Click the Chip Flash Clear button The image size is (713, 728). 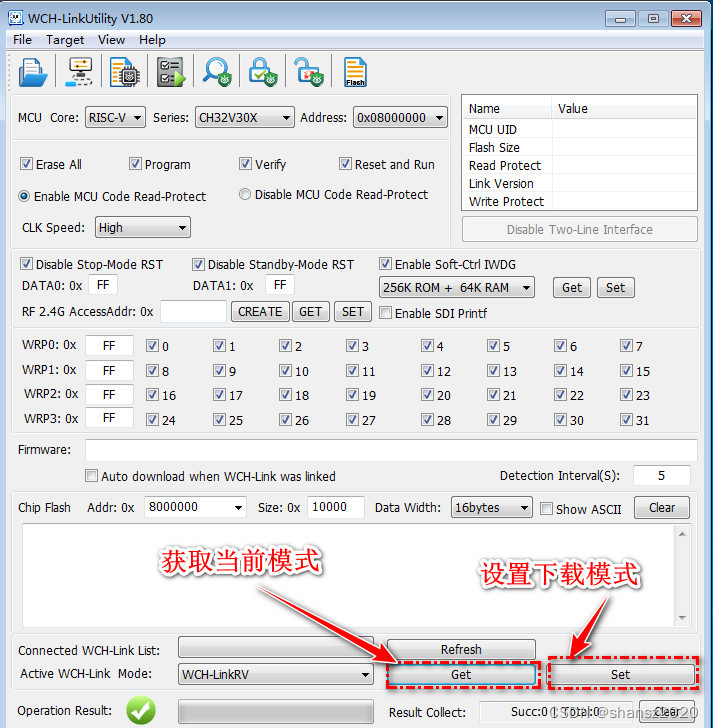pos(661,507)
